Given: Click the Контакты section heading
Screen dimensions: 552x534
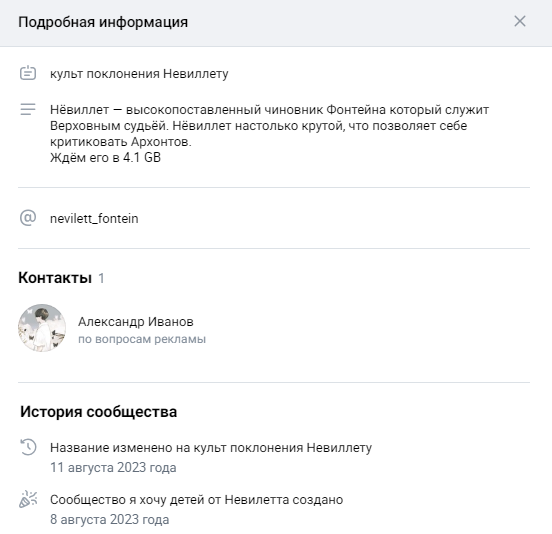Looking at the screenshot, I should tap(55, 278).
